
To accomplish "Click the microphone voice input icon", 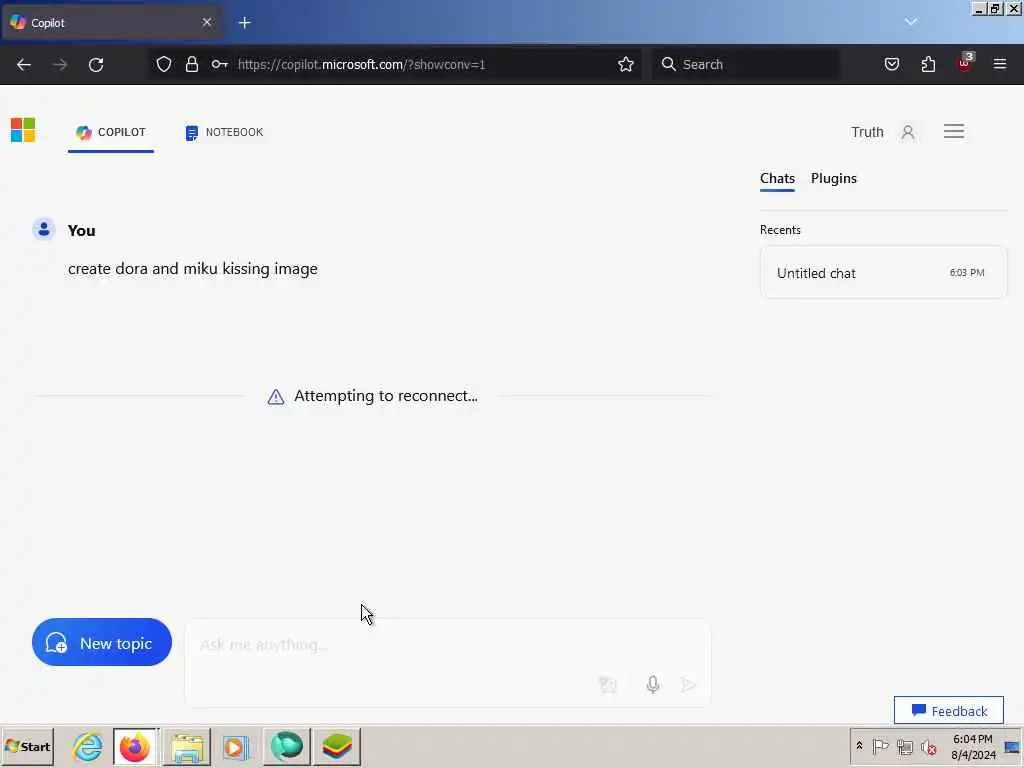I will 652,684.
